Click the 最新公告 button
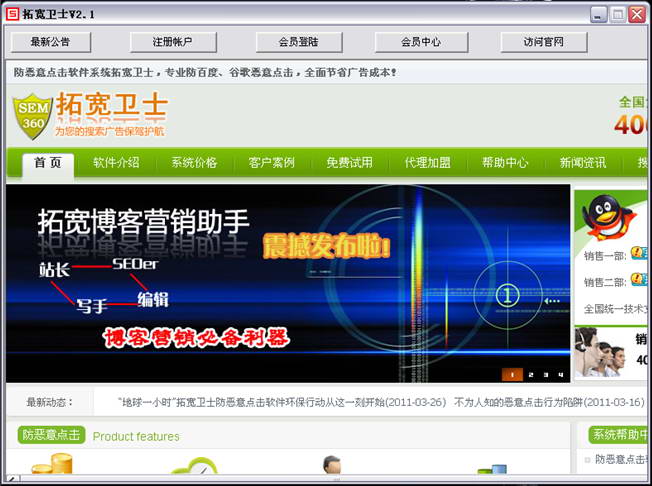 tap(50, 42)
